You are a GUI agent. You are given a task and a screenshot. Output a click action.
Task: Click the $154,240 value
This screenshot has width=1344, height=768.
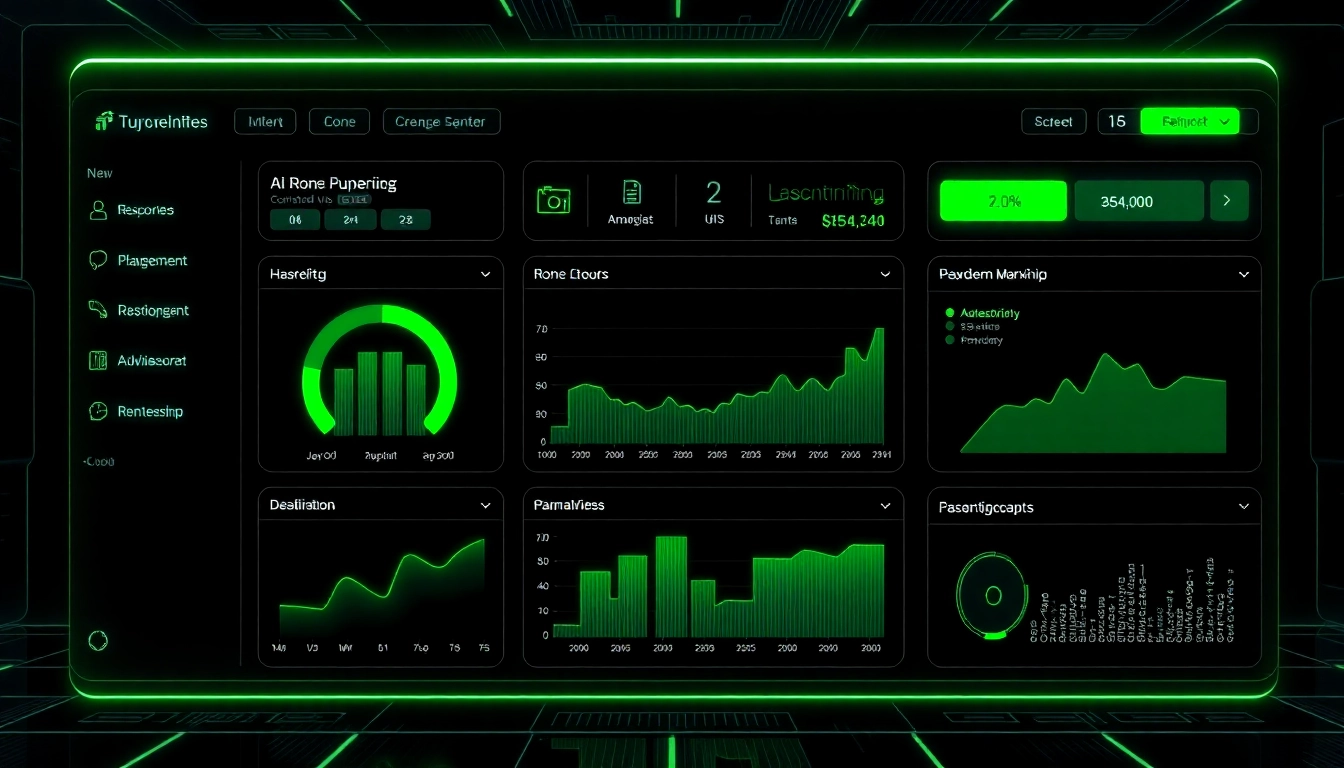tap(853, 221)
